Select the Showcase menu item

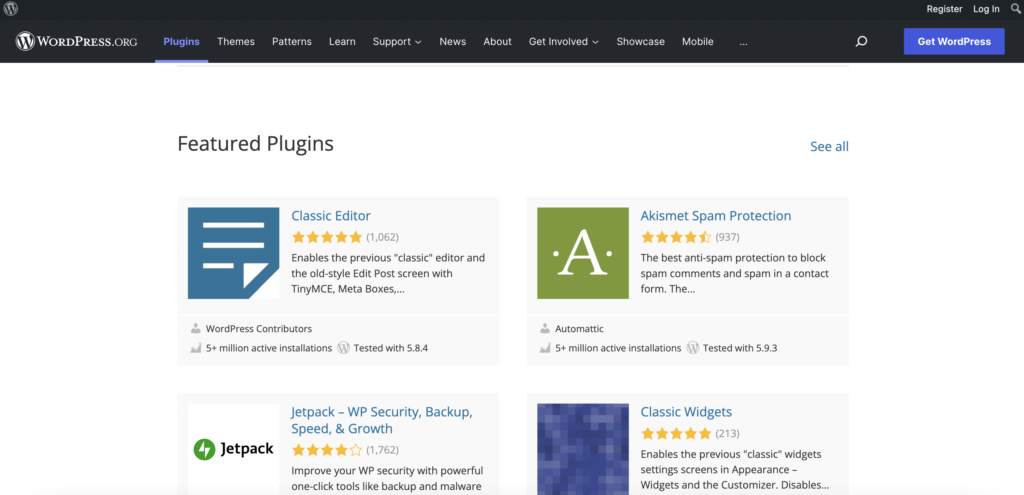click(640, 42)
